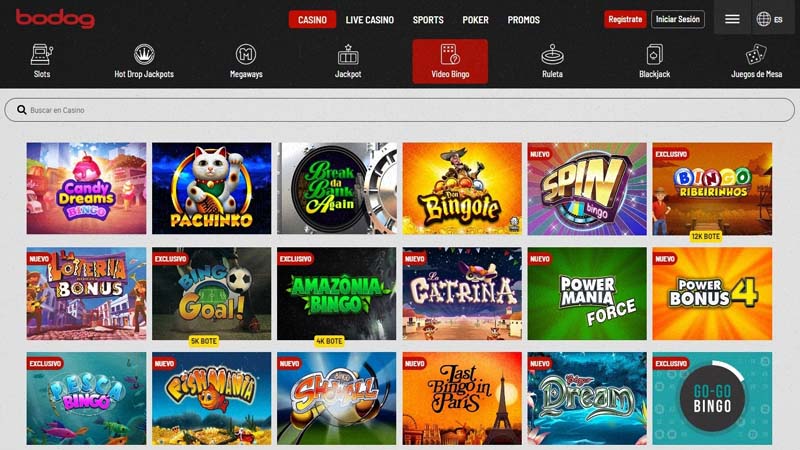
Task: Select the highlighted Video Bingo category
Action: click(x=450, y=61)
